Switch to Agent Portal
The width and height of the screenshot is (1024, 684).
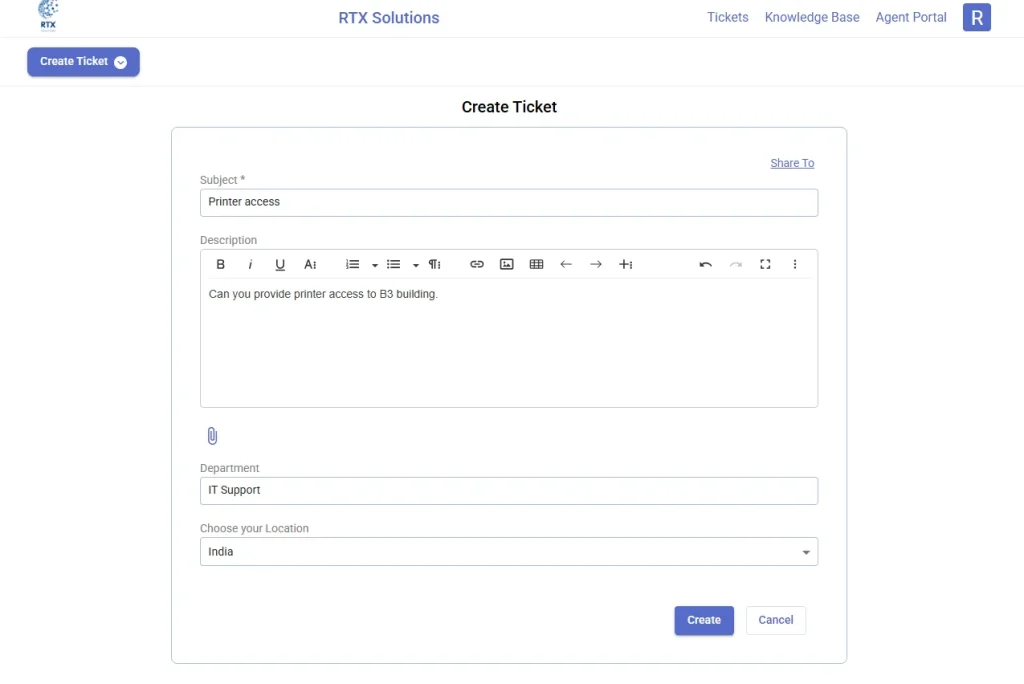click(x=910, y=18)
